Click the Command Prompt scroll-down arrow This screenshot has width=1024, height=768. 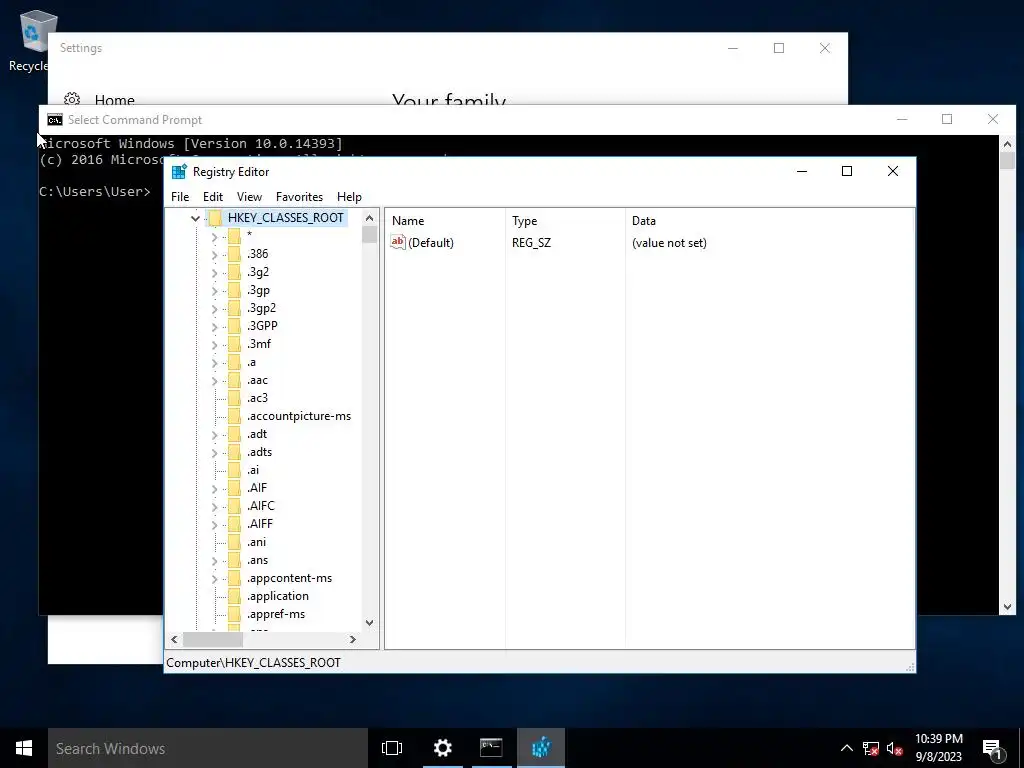click(x=1007, y=607)
